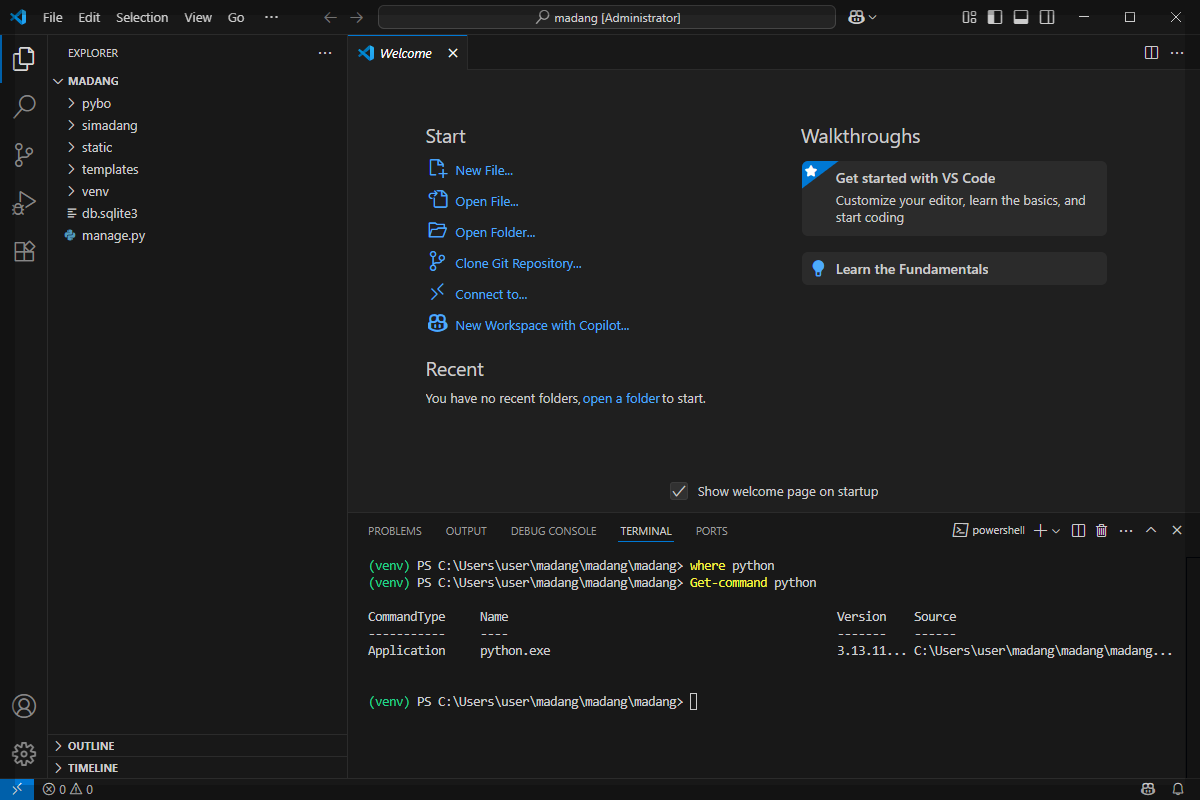Image resolution: width=1200 pixels, height=800 pixels.
Task: Open Explorer Views and More Actions ellipsis
Action: tap(325, 53)
